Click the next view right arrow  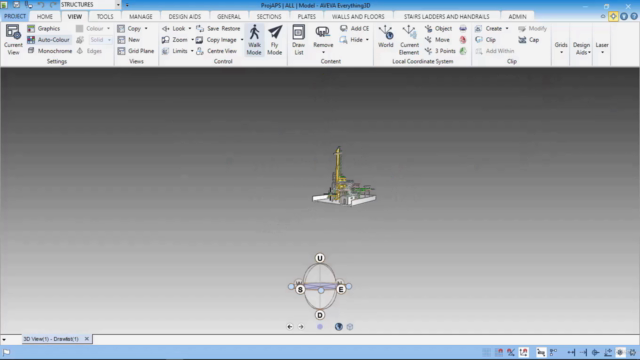pyautogui.click(x=301, y=327)
